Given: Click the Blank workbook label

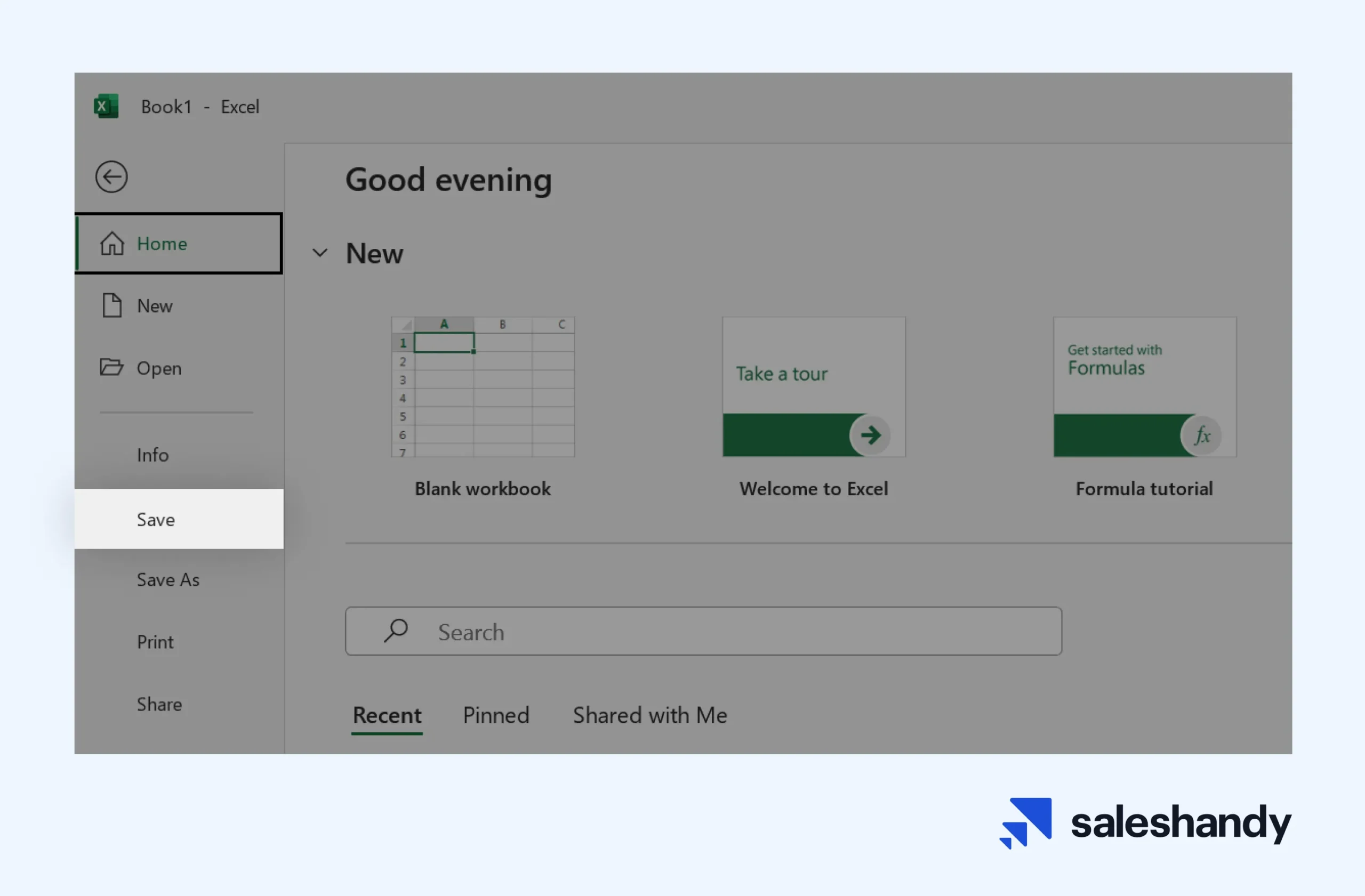Looking at the screenshot, I should [x=483, y=489].
